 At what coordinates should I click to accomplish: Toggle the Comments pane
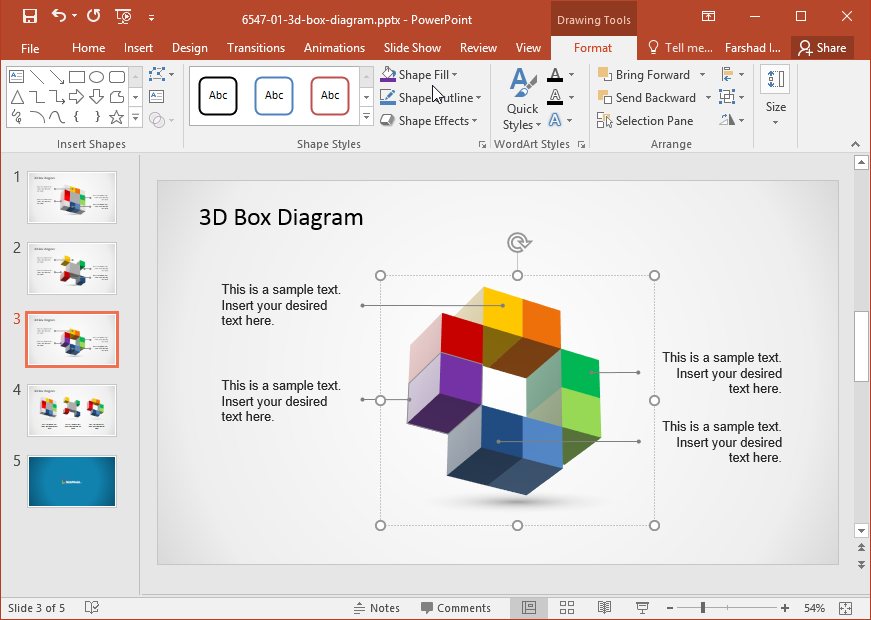(456, 608)
